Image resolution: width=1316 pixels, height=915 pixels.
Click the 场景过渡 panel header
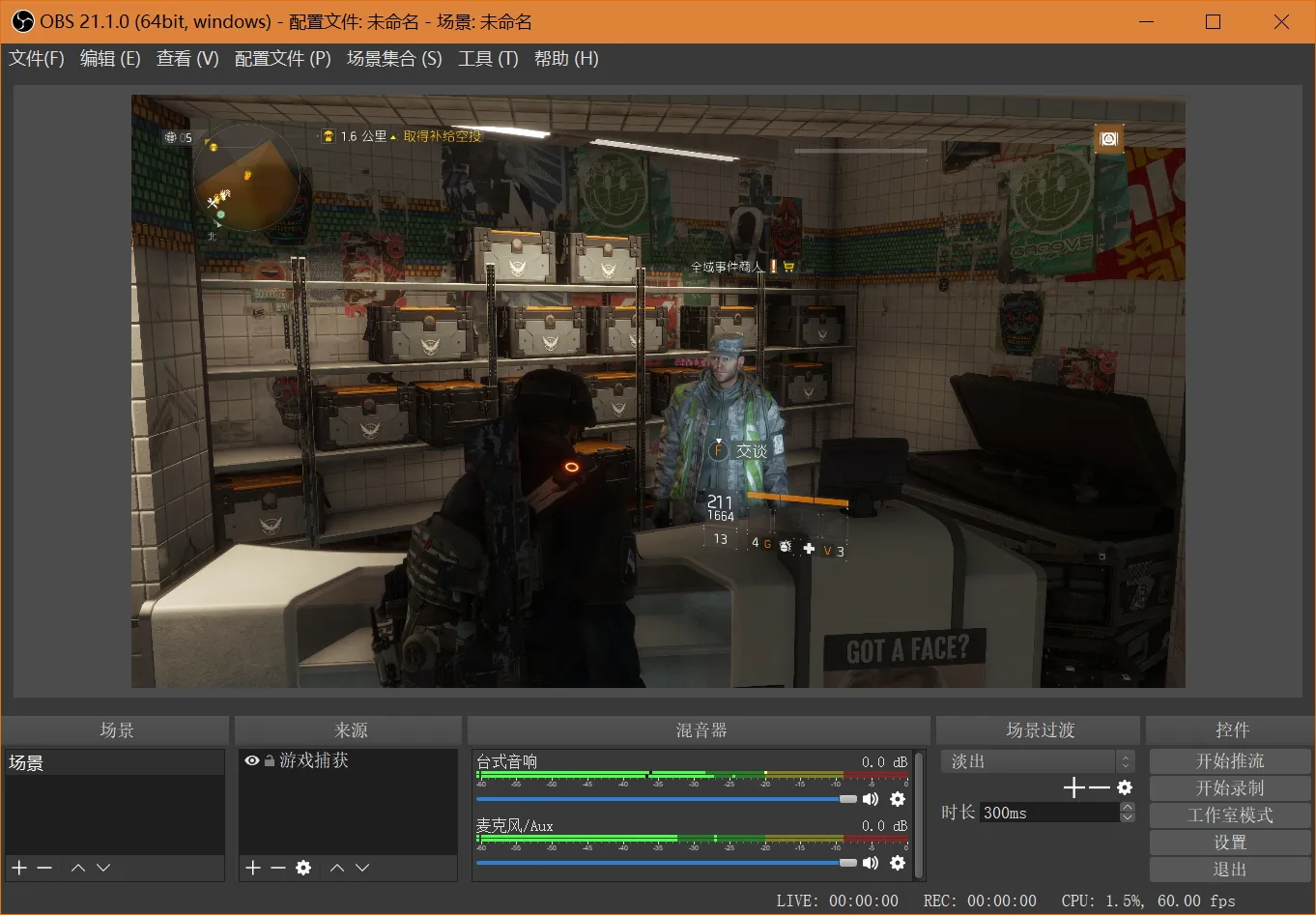[x=1039, y=730]
